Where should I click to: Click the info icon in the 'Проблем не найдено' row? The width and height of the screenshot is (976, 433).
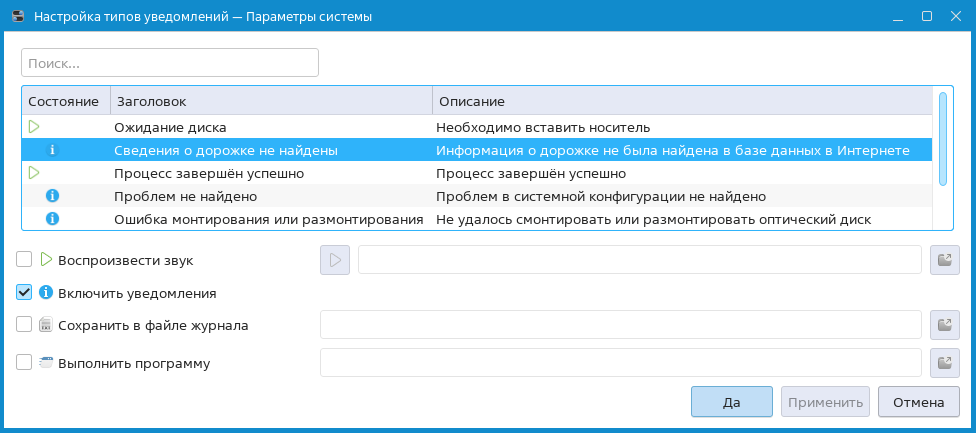tap(54, 196)
